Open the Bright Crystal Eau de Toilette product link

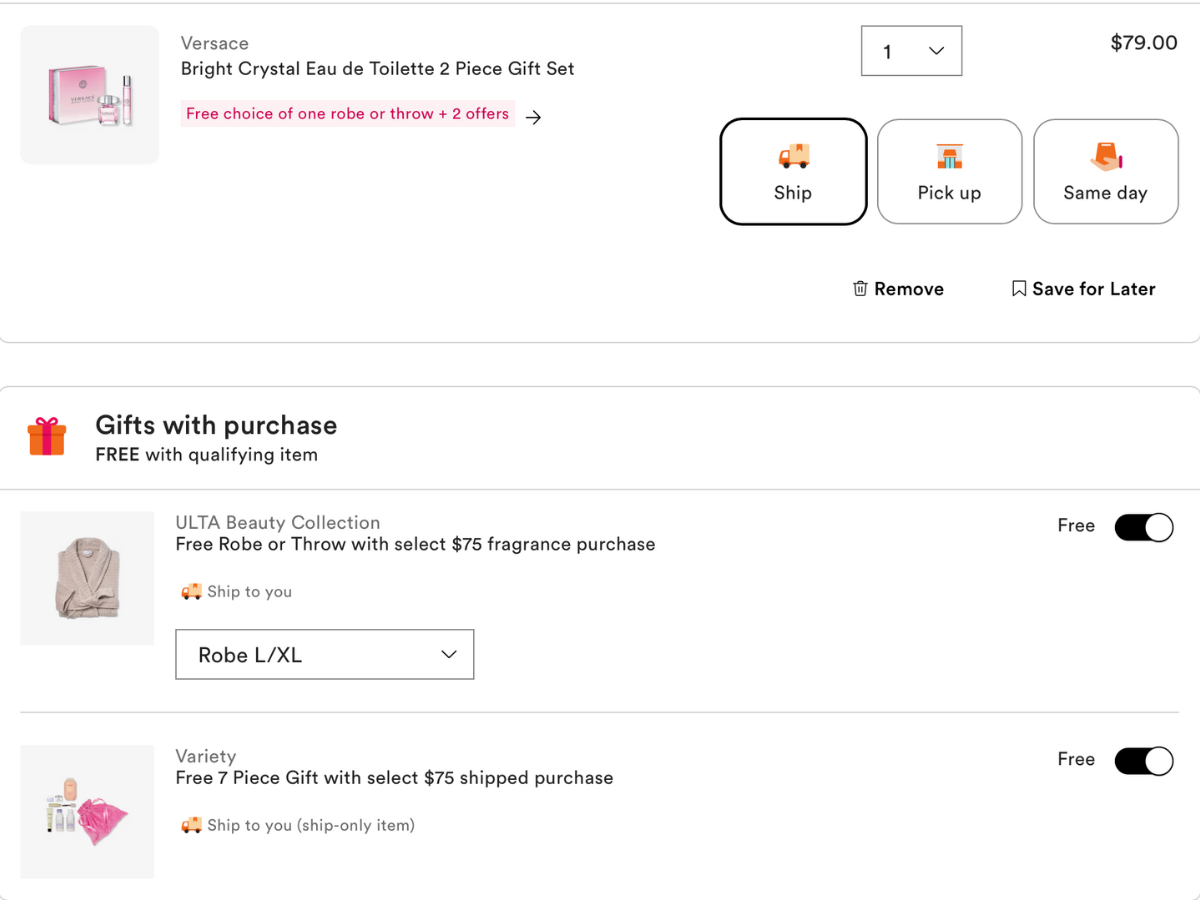[x=377, y=69]
